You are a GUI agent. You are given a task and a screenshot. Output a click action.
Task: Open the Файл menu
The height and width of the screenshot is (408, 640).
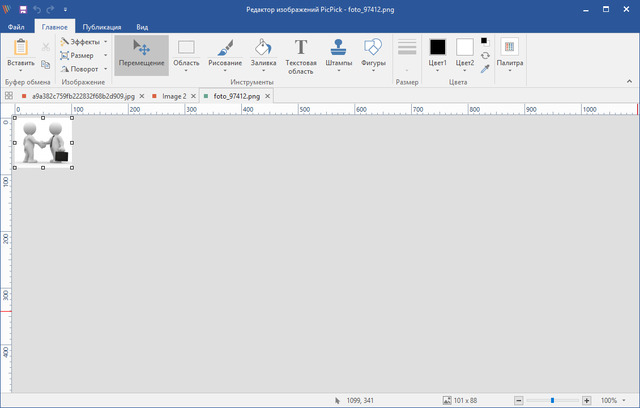pyautogui.click(x=17, y=27)
